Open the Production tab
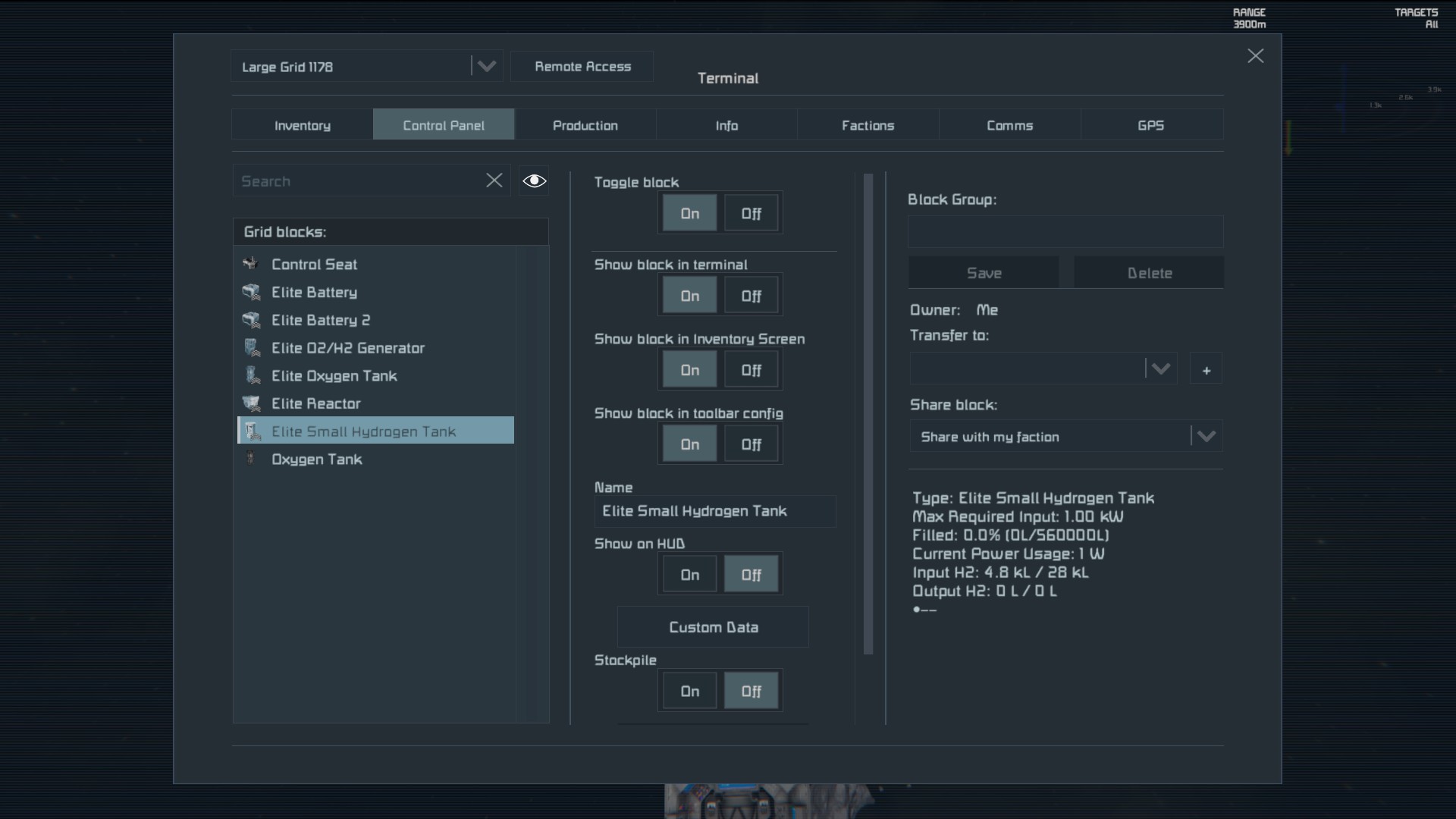 pyautogui.click(x=585, y=125)
